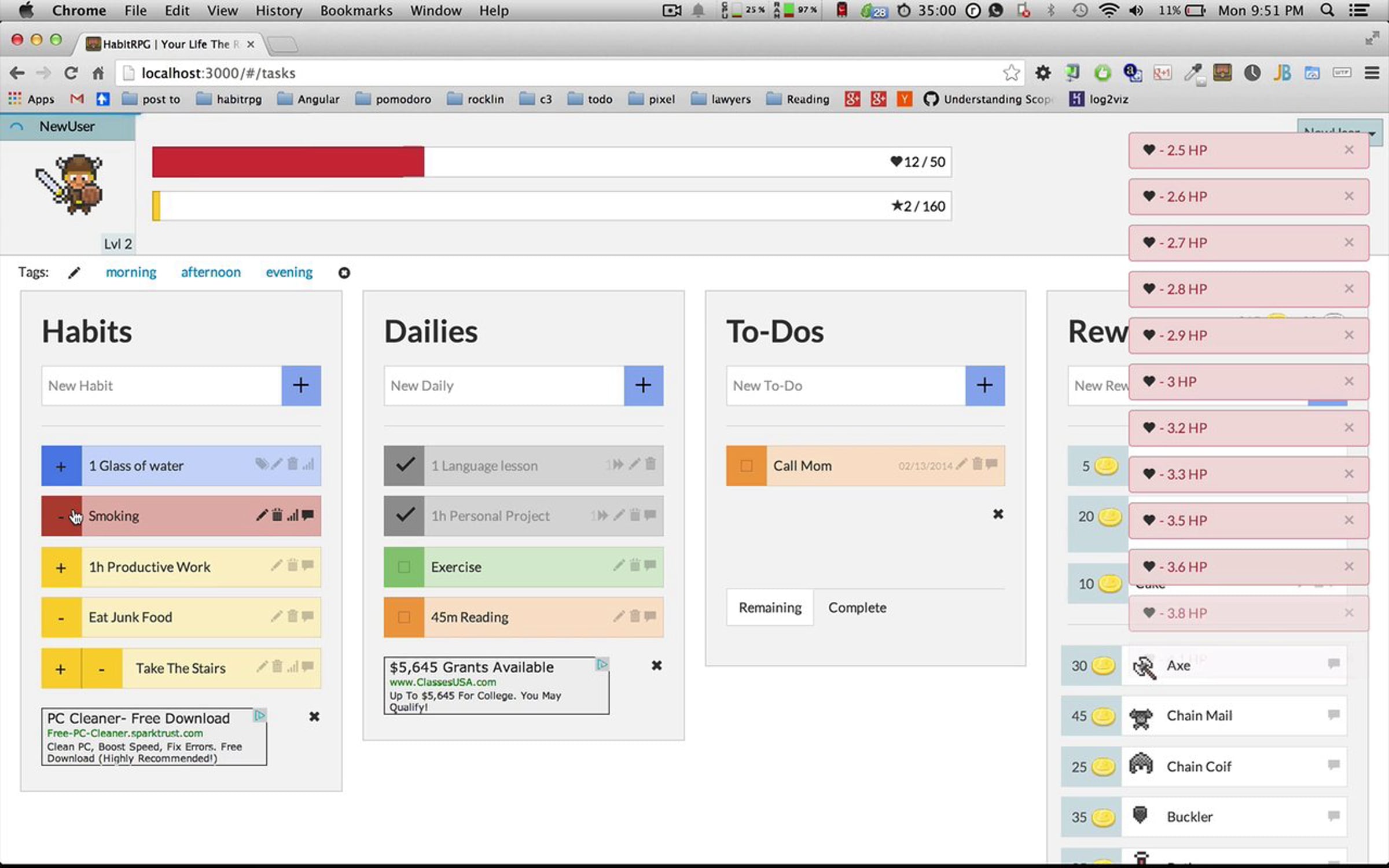
Task: Open the Bookmarks menu in menu bar
Action: 356,10
